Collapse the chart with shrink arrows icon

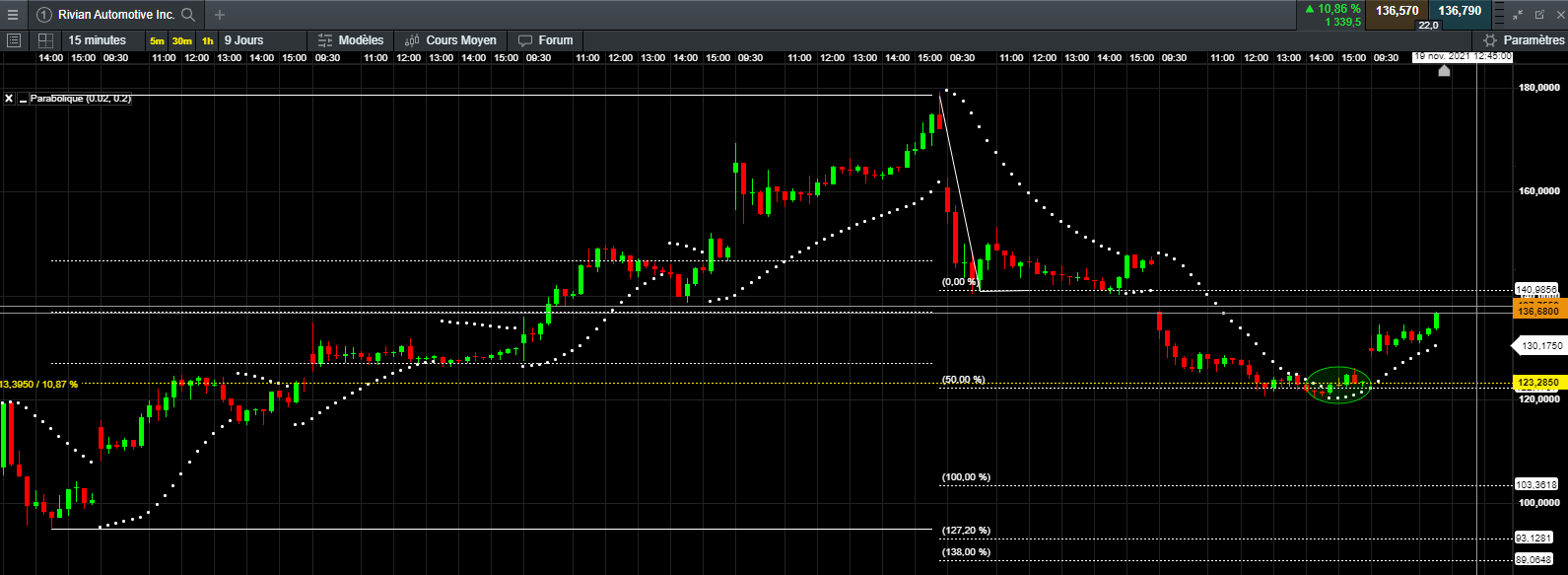[x=1518, y=15]
